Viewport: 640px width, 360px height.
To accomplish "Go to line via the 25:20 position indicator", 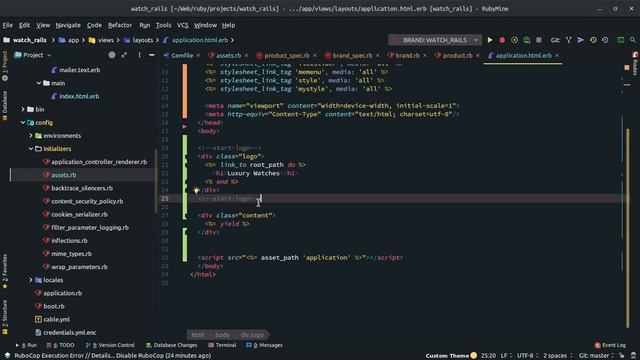I will coord(488,356).
